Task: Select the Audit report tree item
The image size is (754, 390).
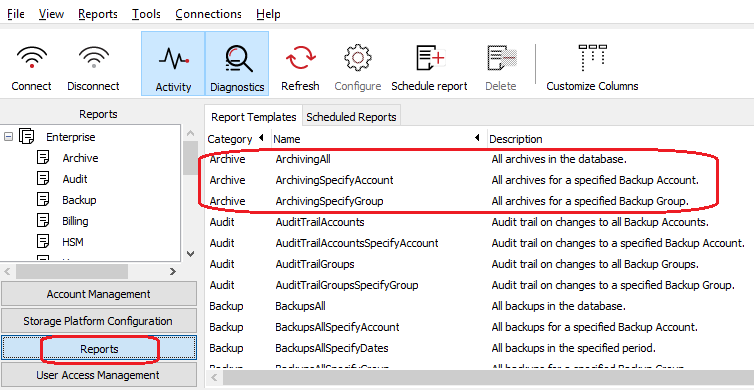Action: (x=75, y=179)
